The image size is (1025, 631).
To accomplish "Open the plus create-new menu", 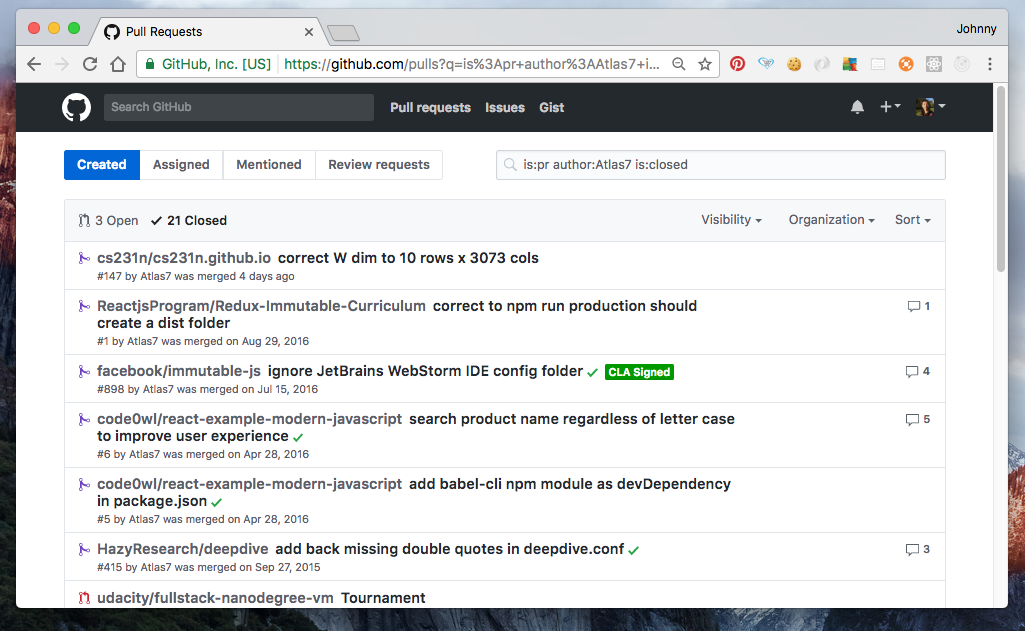I will [890, 107].
